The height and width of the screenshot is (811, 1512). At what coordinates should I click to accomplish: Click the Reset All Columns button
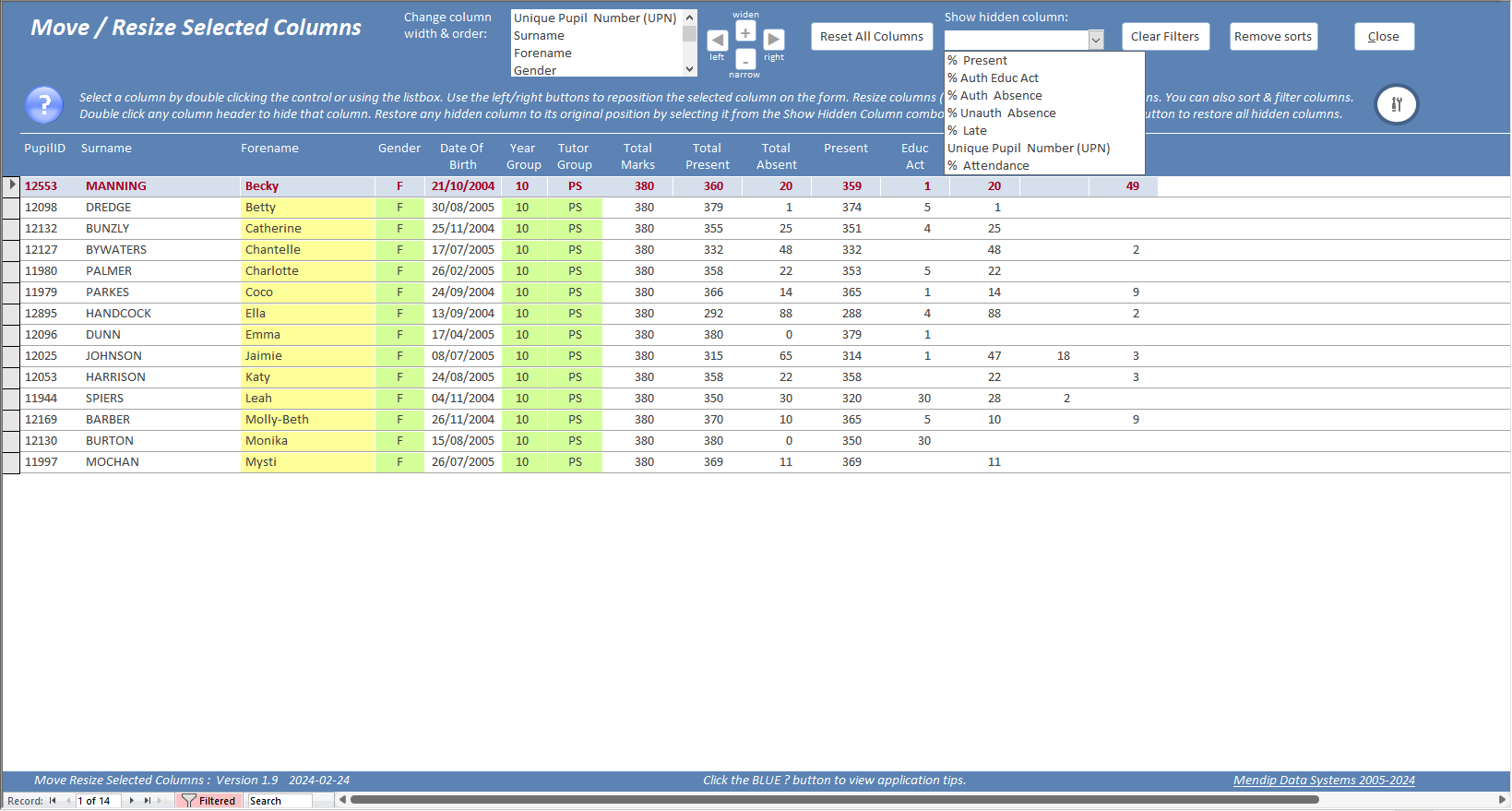872,37
